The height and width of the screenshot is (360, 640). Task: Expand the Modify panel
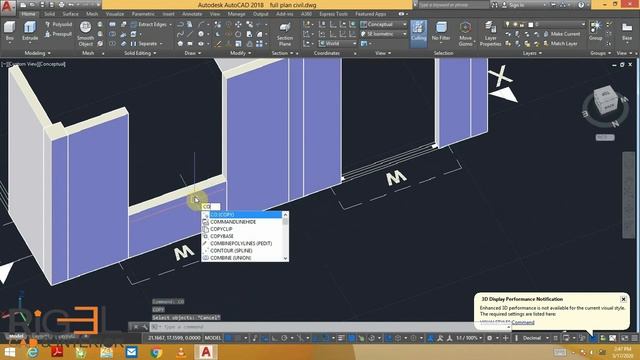[x=240, y=53]
